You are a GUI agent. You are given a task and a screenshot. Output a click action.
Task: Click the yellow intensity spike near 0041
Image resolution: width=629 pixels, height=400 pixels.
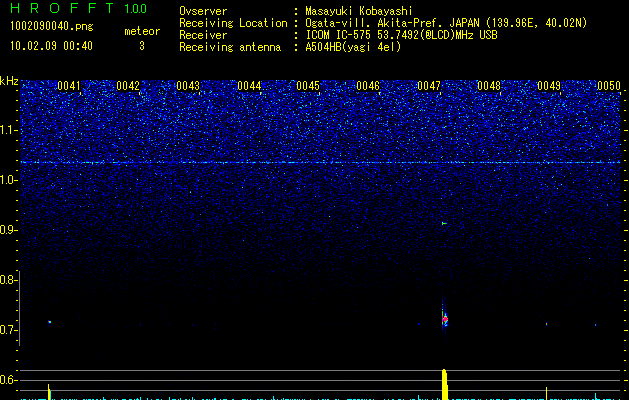(x=49, y=392)
